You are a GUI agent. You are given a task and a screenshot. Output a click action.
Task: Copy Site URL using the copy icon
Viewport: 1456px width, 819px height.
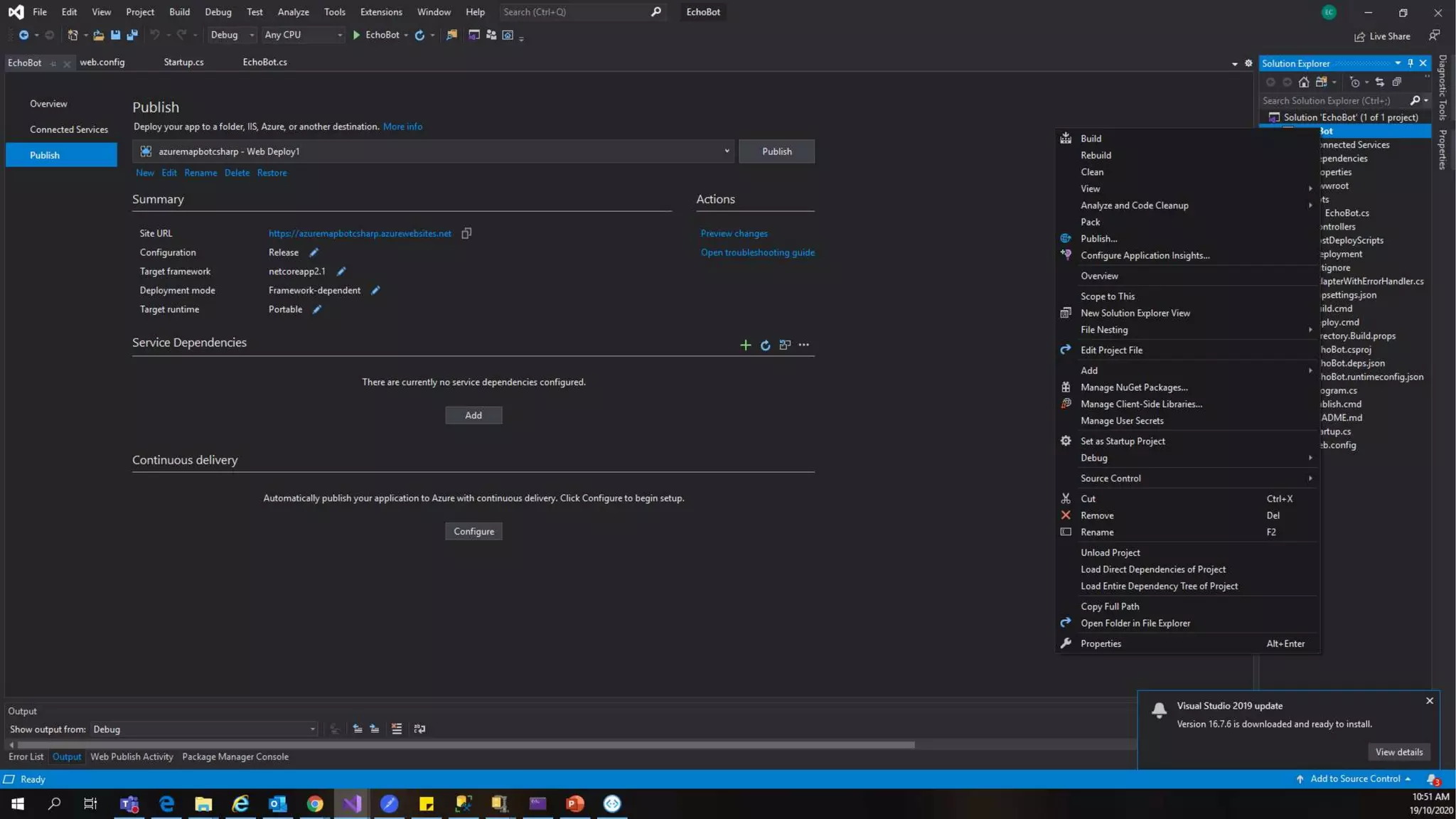[x=466, y=233]
